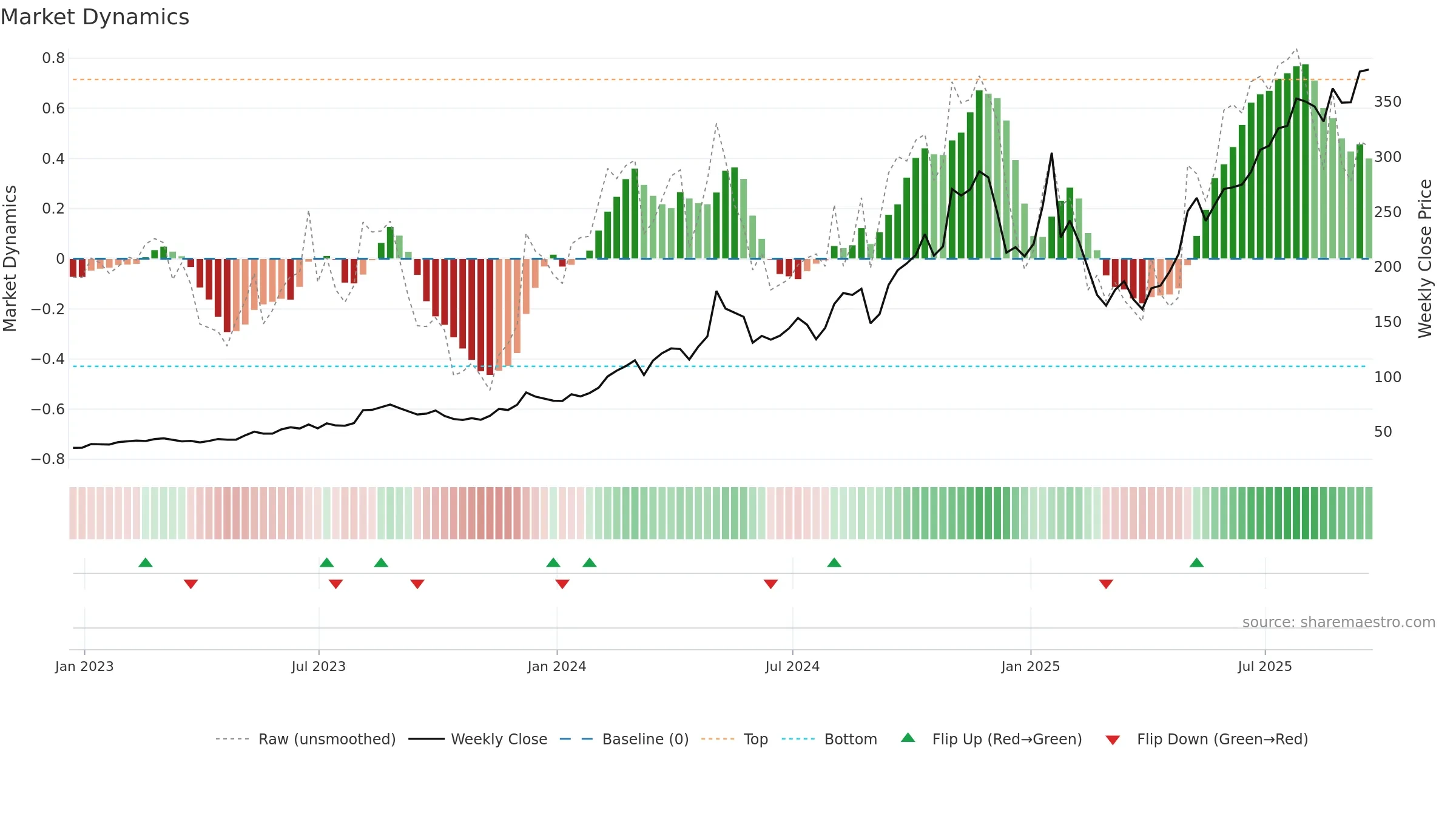Click the Market Dynamics chart title
Viewport: 1456px width, 819px height.
tap(95, 17)
